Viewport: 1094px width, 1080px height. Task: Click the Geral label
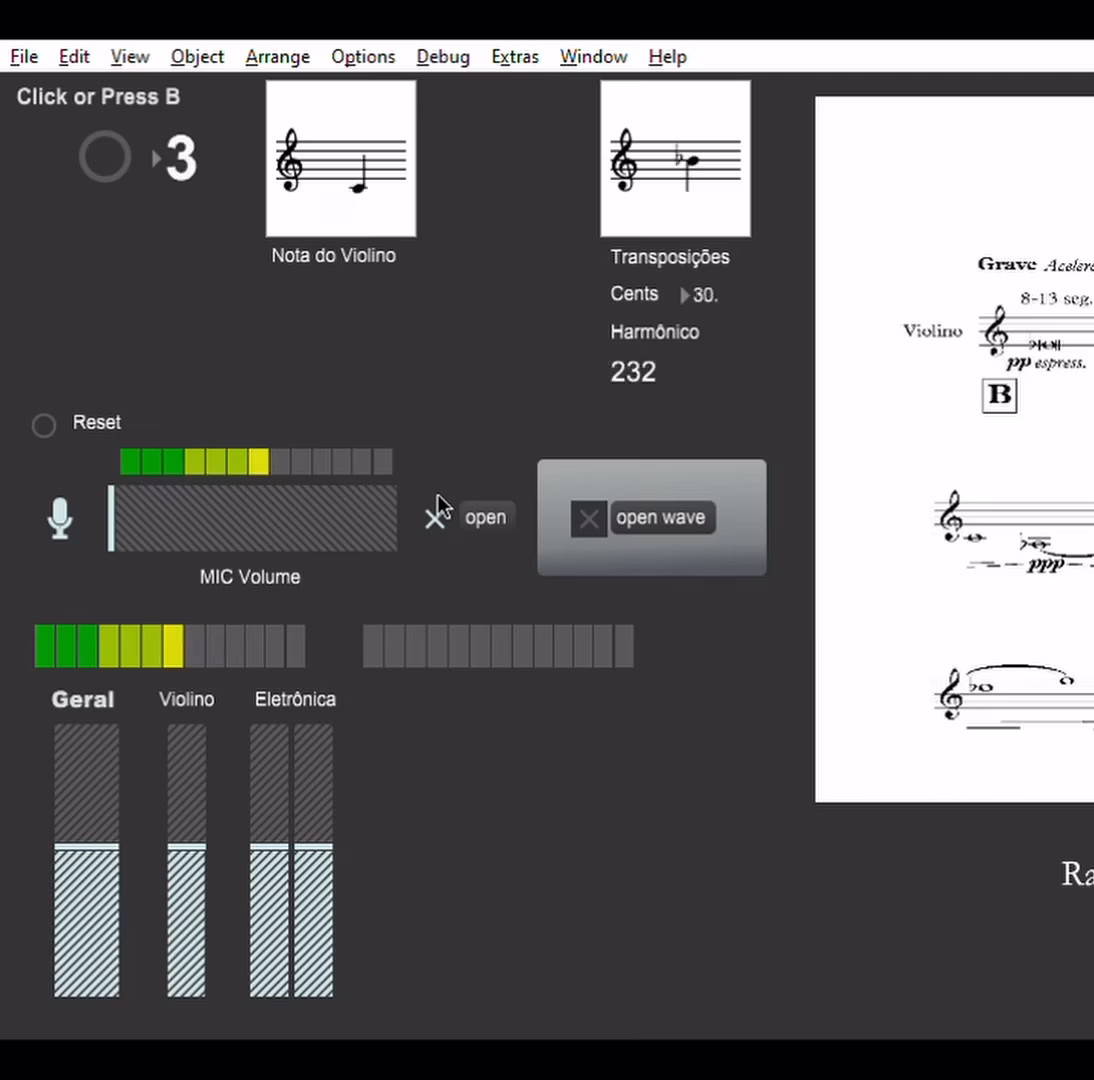tap(83, 700)
